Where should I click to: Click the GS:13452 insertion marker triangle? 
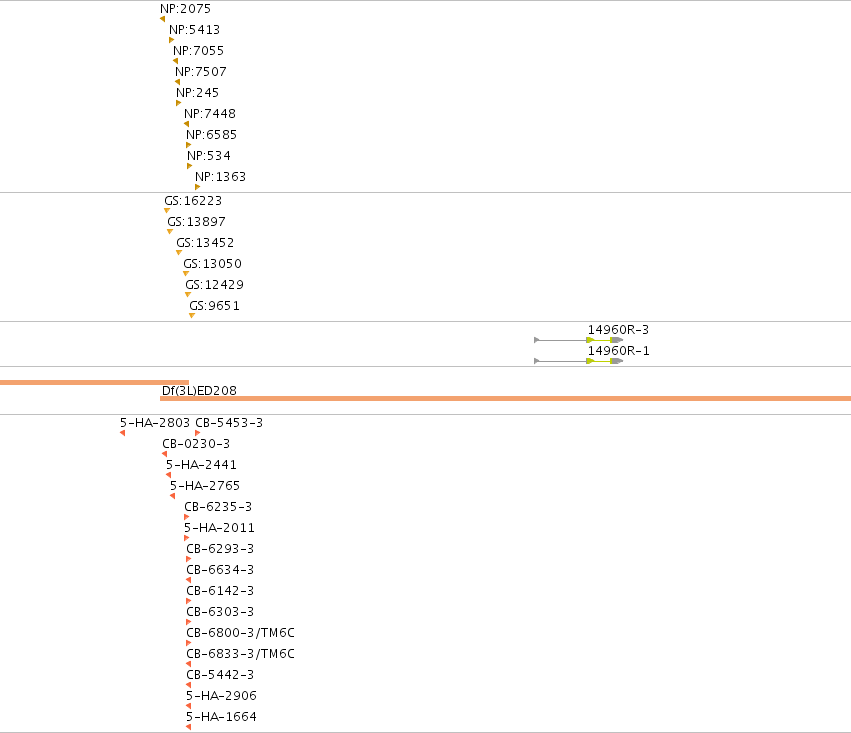tap(179, 253)
